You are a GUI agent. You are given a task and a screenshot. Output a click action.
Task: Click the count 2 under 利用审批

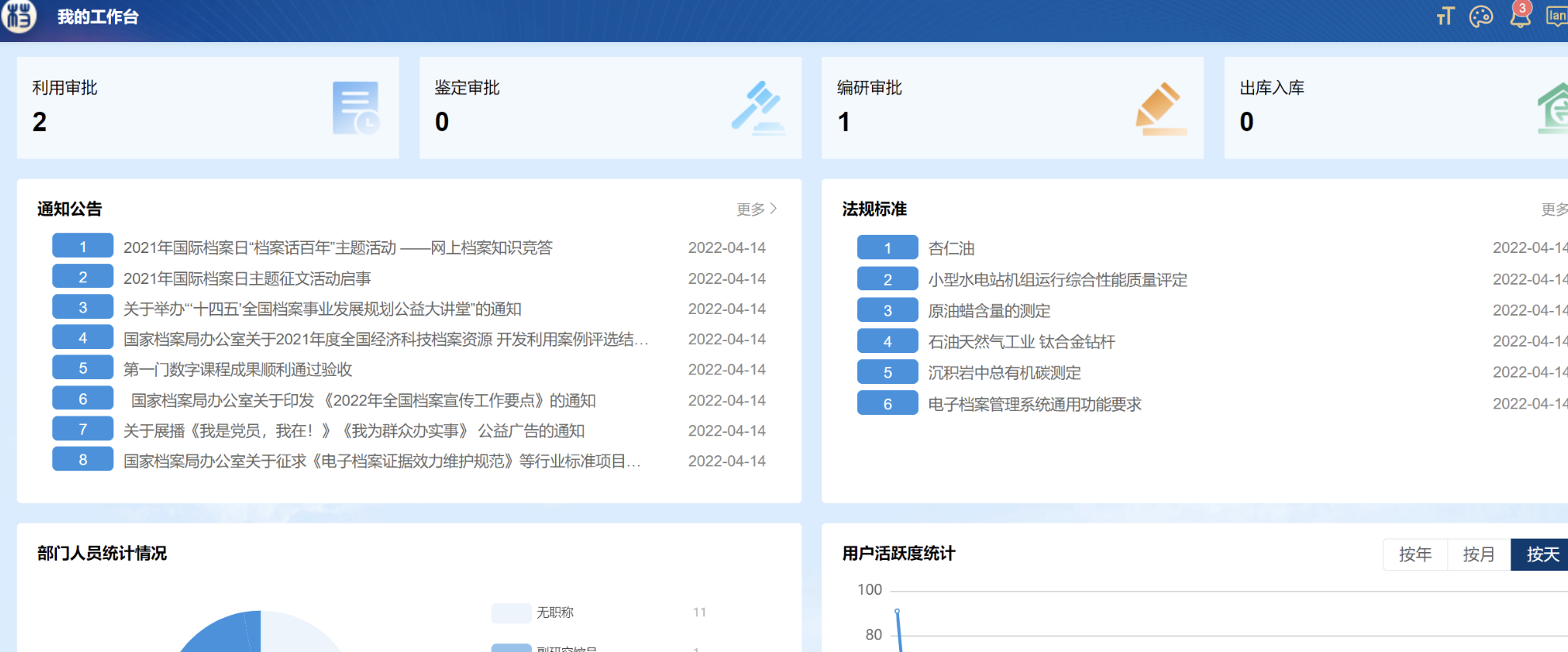(40, 121)
